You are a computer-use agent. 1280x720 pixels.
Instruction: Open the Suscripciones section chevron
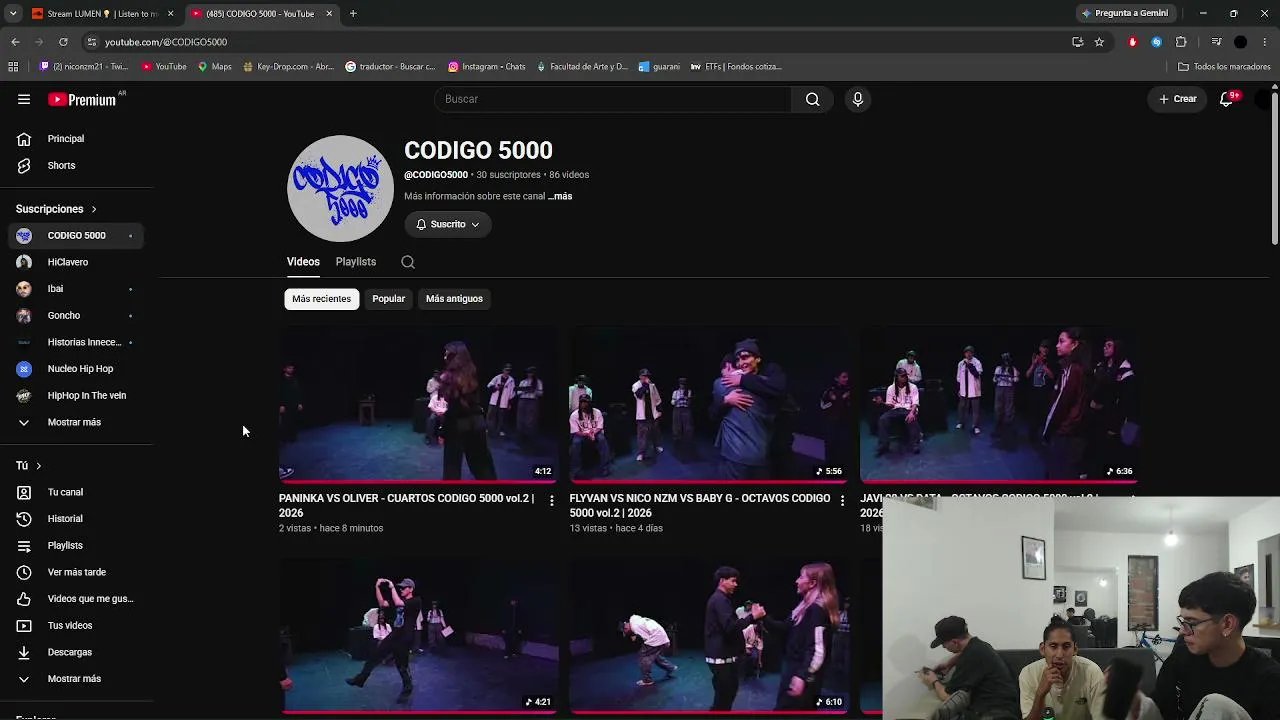pyautogui.click(x=94, y=209)
